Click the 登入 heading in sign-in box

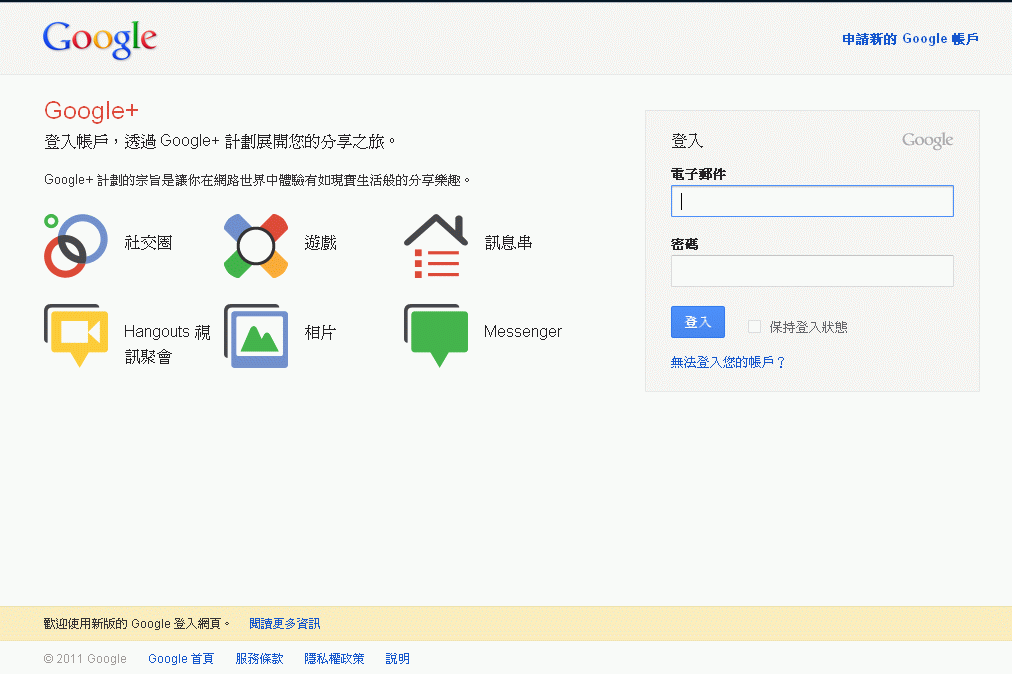[687, 141]
